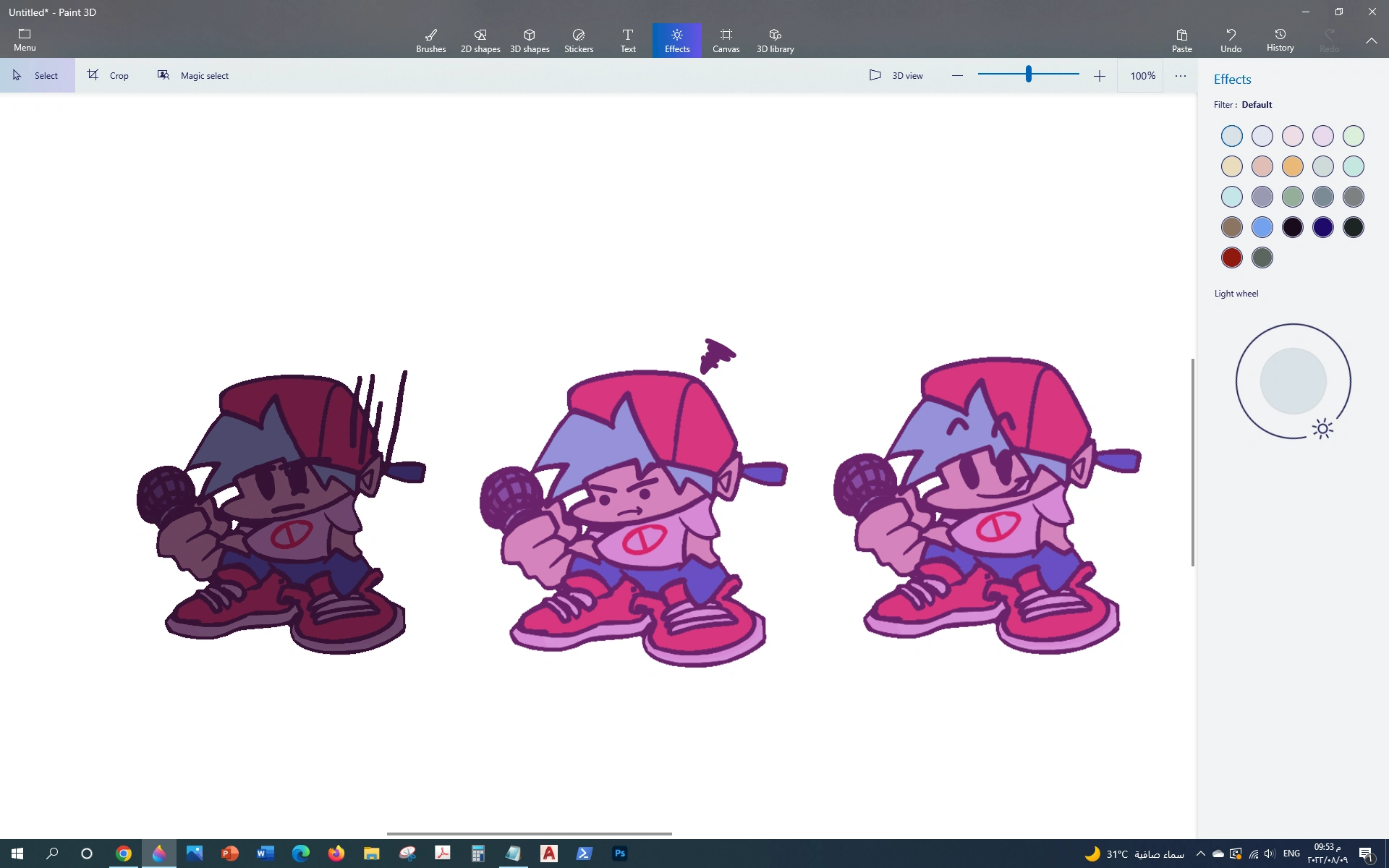
Task: Collapse the ribbon with the chevron arrow
Action: pyautogui.click(x=1371, y=41)
